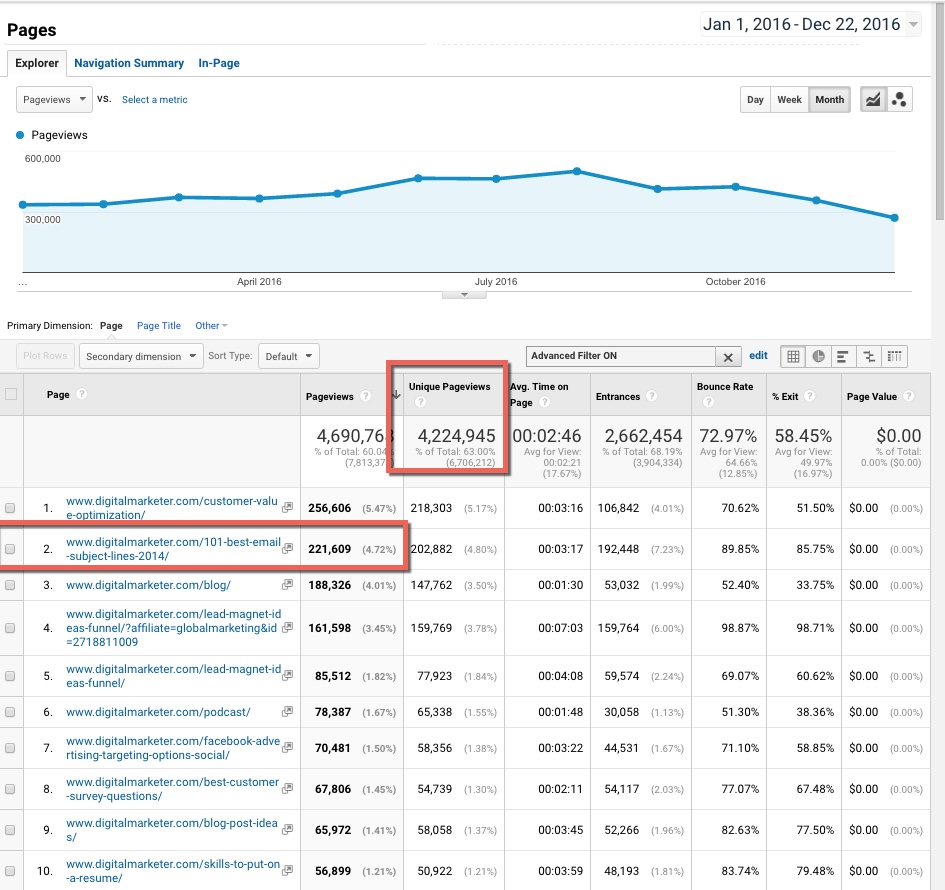The width and height of the screenshot is (945, 890).
Task: Check row 5 lead-magnet-ideas-funnel checkbox
Action: click(10, 676)
